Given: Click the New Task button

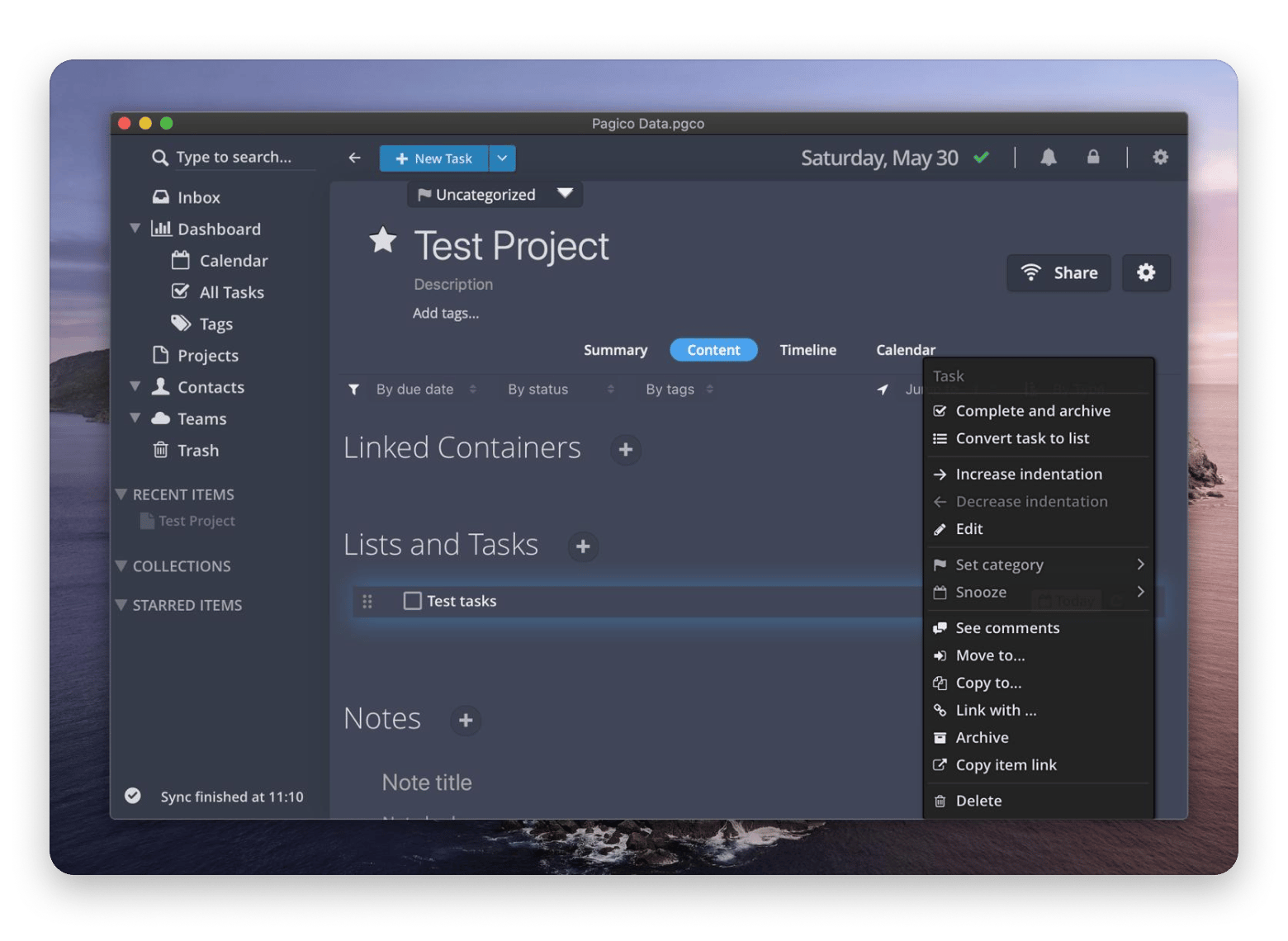Looking at the screenshot, I should 434,158.
